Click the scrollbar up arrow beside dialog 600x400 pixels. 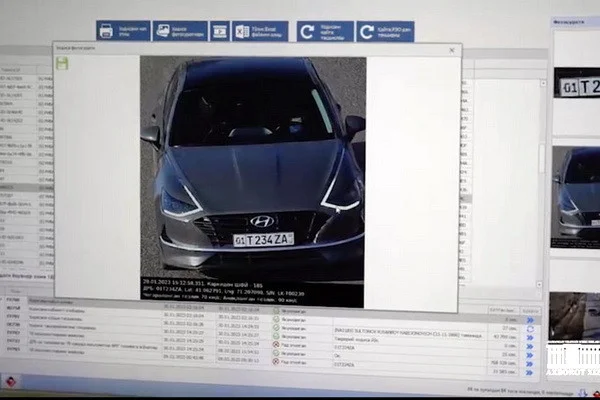tap(543, 83)
